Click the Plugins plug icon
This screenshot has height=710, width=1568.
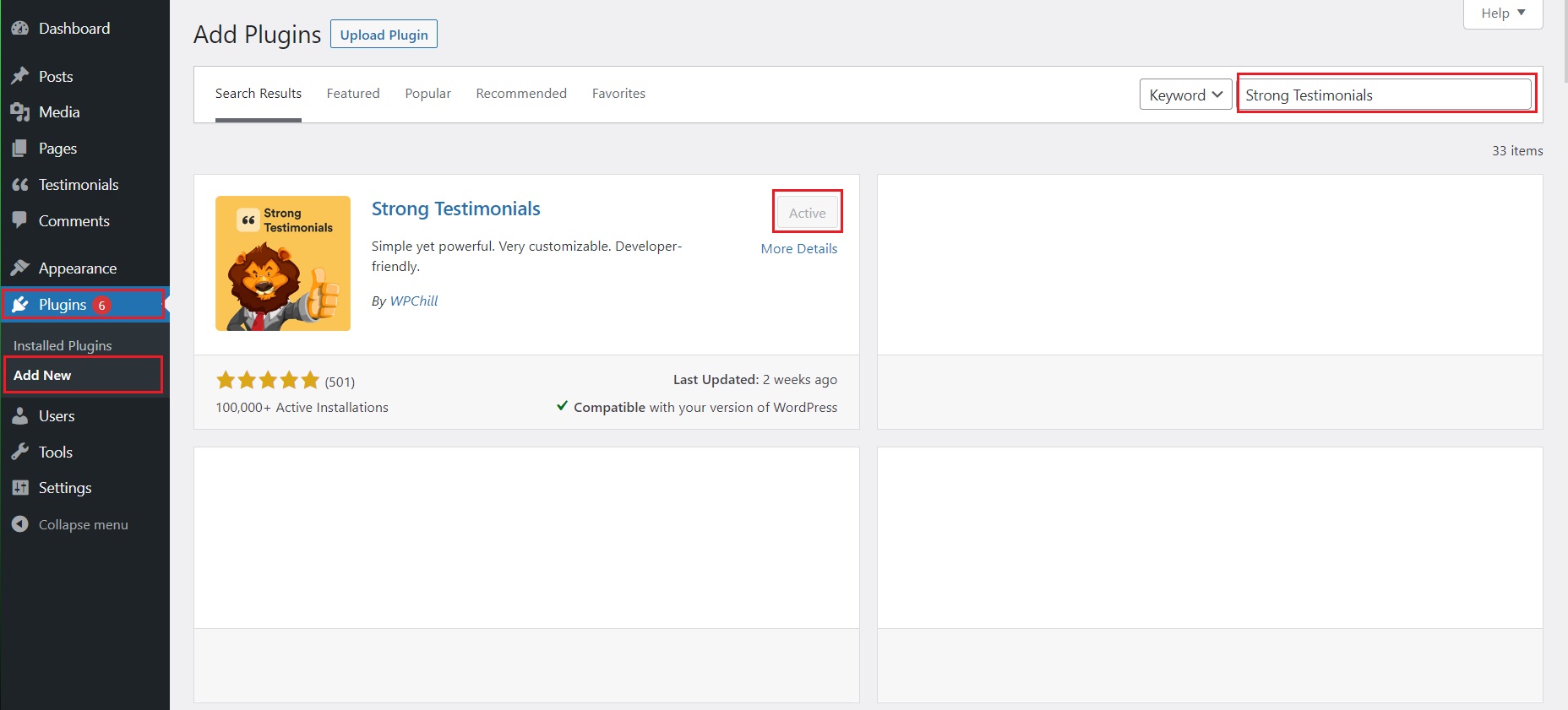[20, 305]
